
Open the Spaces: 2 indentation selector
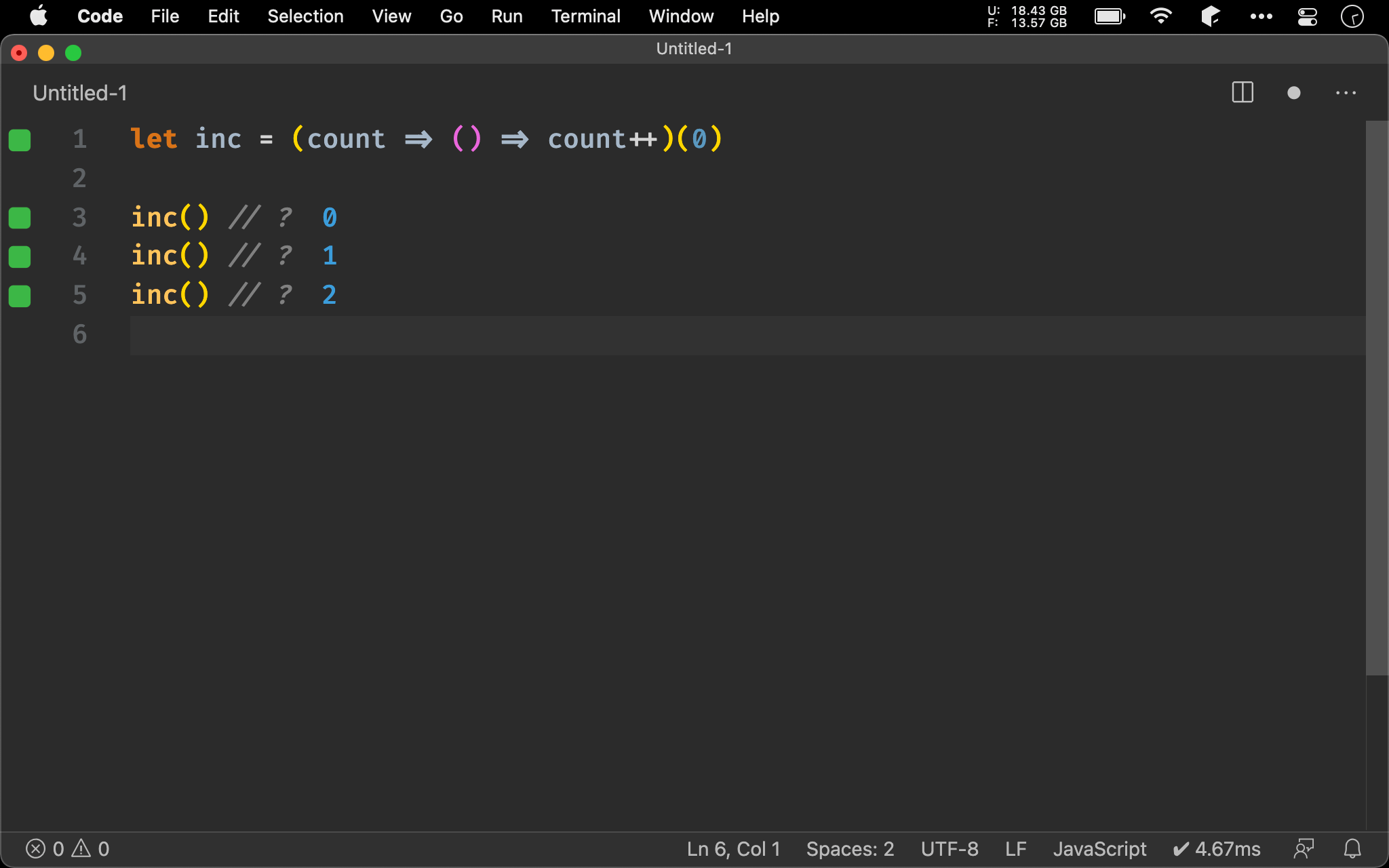[x=850, y=848]
